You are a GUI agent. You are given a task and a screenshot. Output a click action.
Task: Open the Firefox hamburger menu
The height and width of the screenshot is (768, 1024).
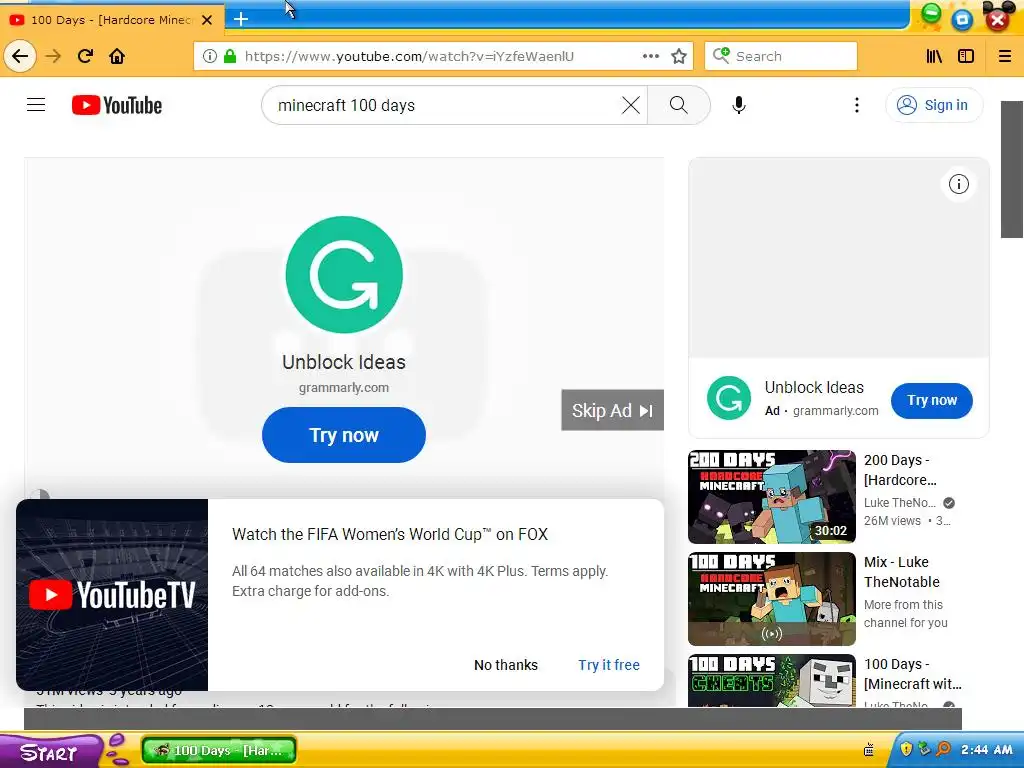click(1004, 56)
